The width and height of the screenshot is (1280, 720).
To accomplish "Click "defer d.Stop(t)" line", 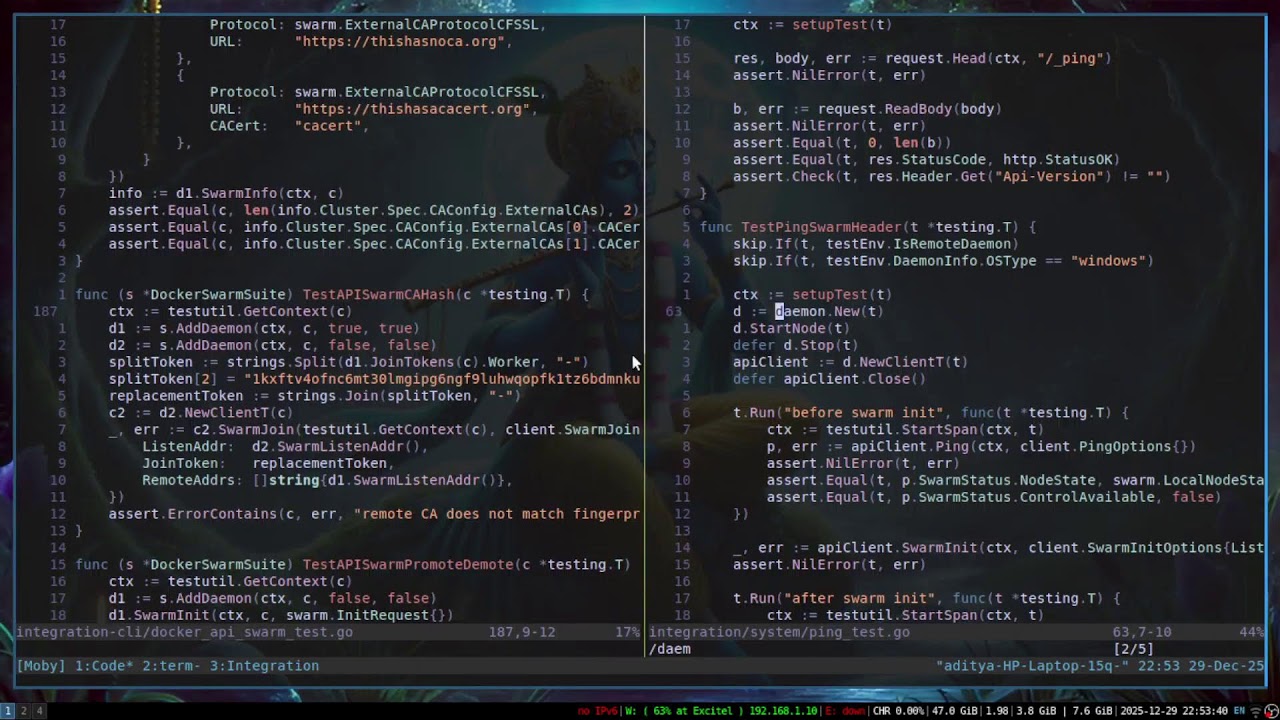I will (x=796, y=345).
